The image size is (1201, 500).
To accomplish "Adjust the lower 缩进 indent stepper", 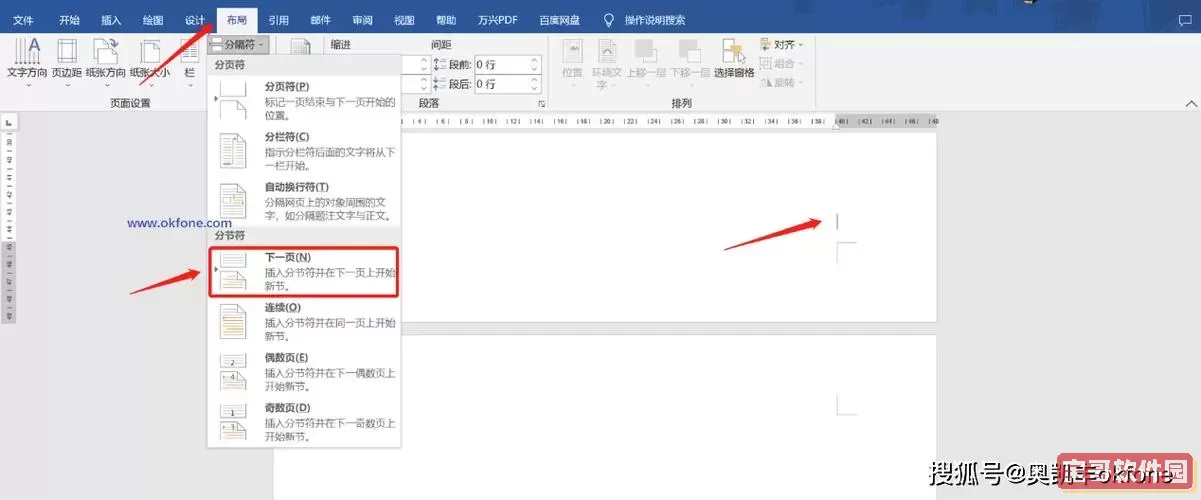I will click(x=424, y=84).
